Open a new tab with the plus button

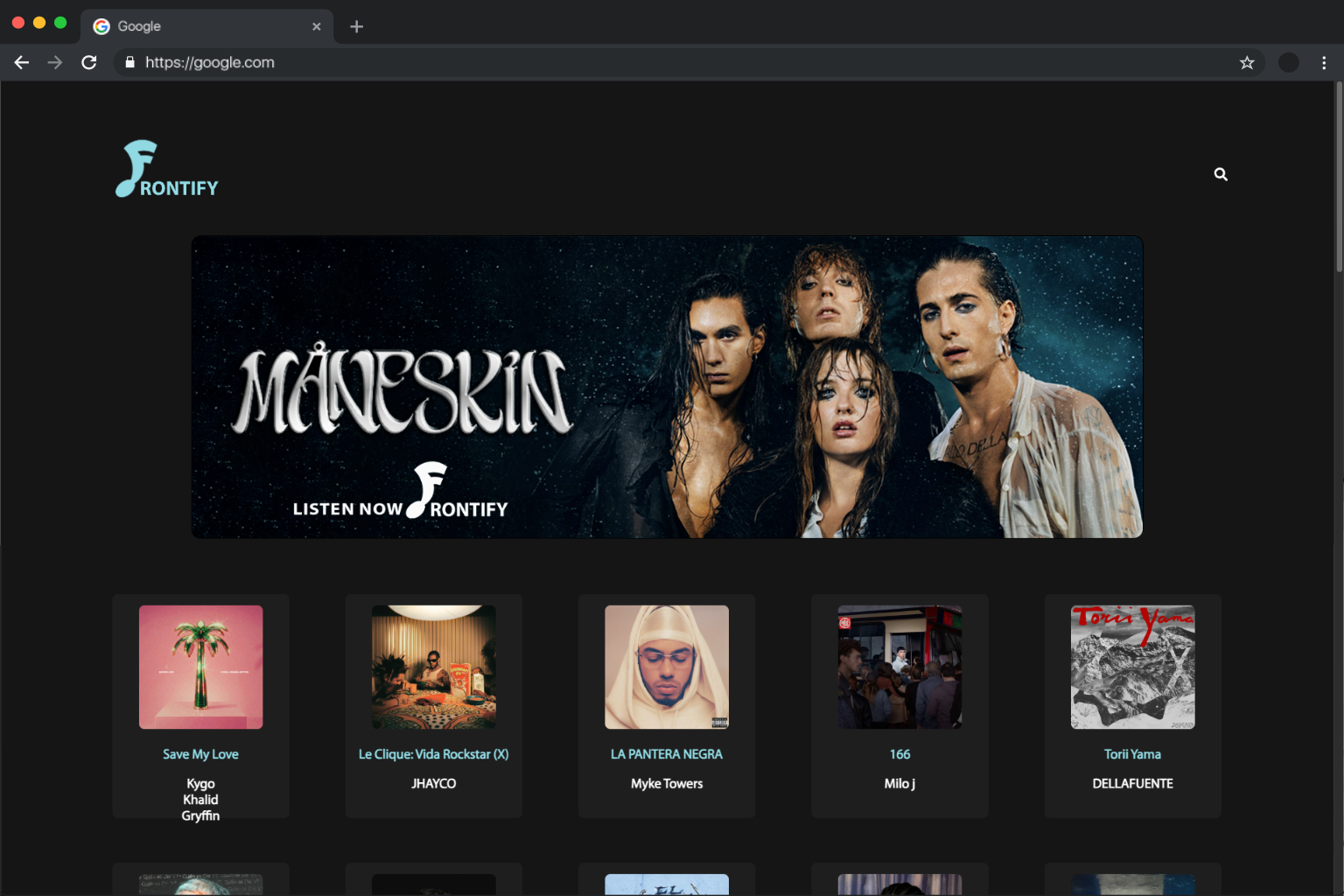[356, 26]
